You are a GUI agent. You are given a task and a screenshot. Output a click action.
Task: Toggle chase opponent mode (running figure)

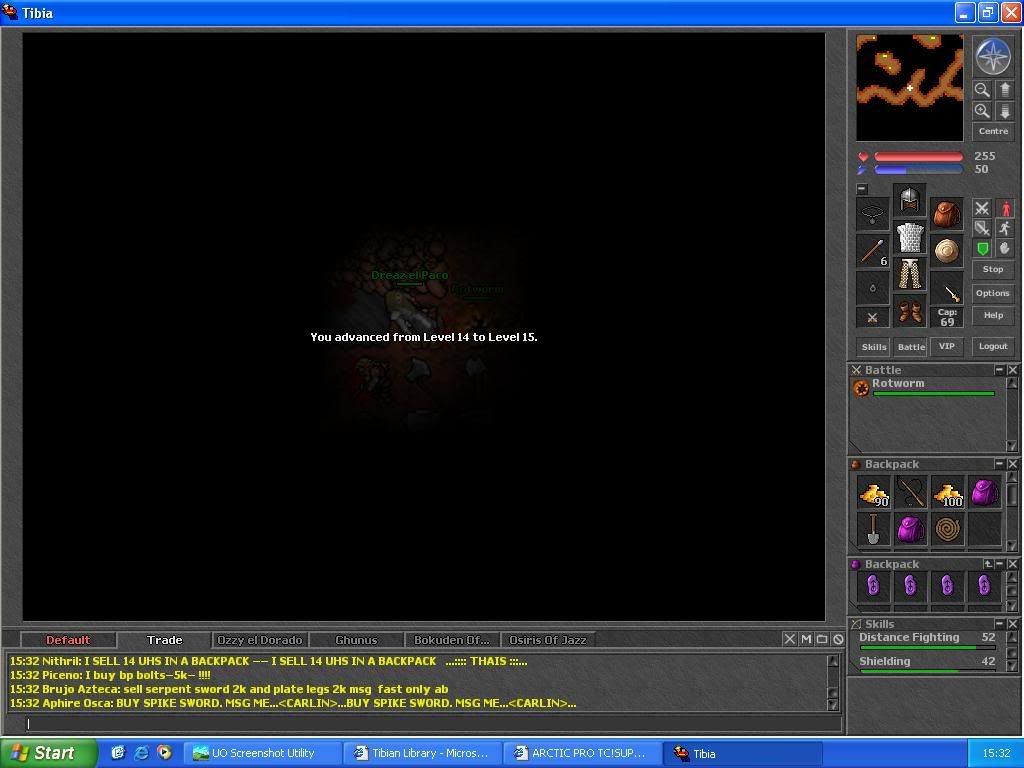tap(1005, 228)
